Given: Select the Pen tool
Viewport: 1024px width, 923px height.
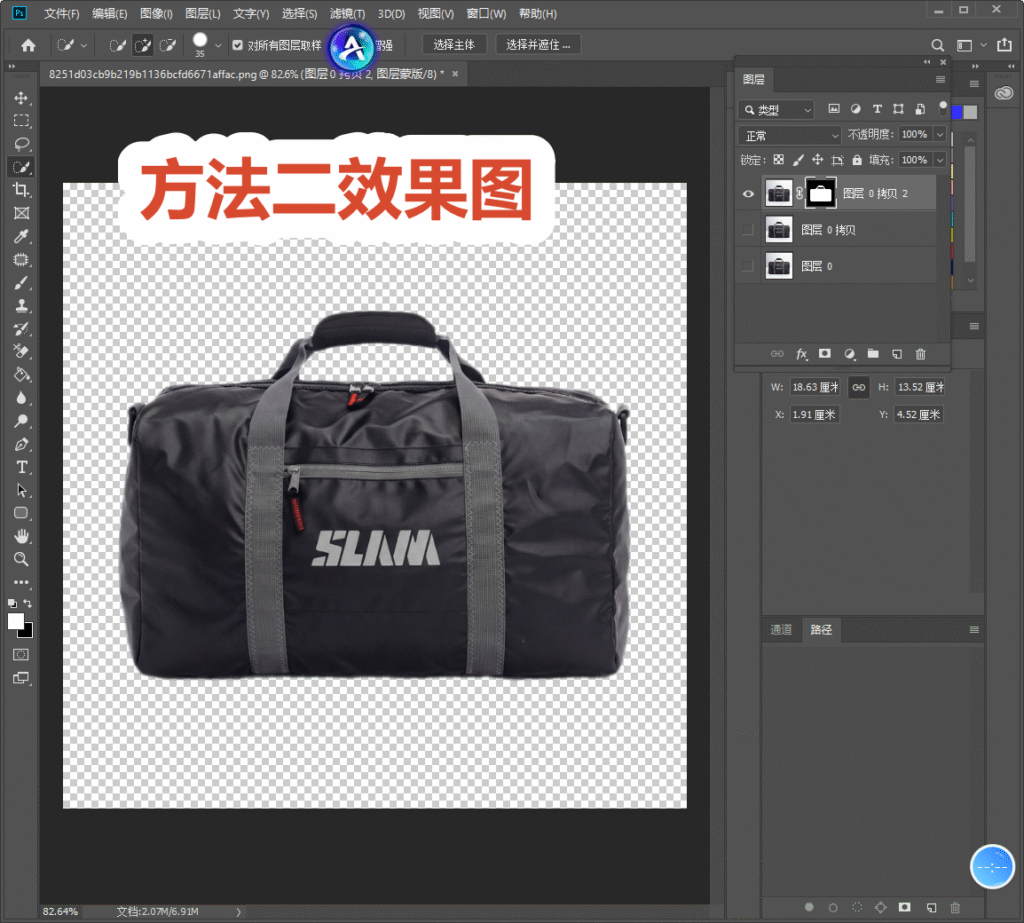Looking at the screenshot, I should (21, 444).
